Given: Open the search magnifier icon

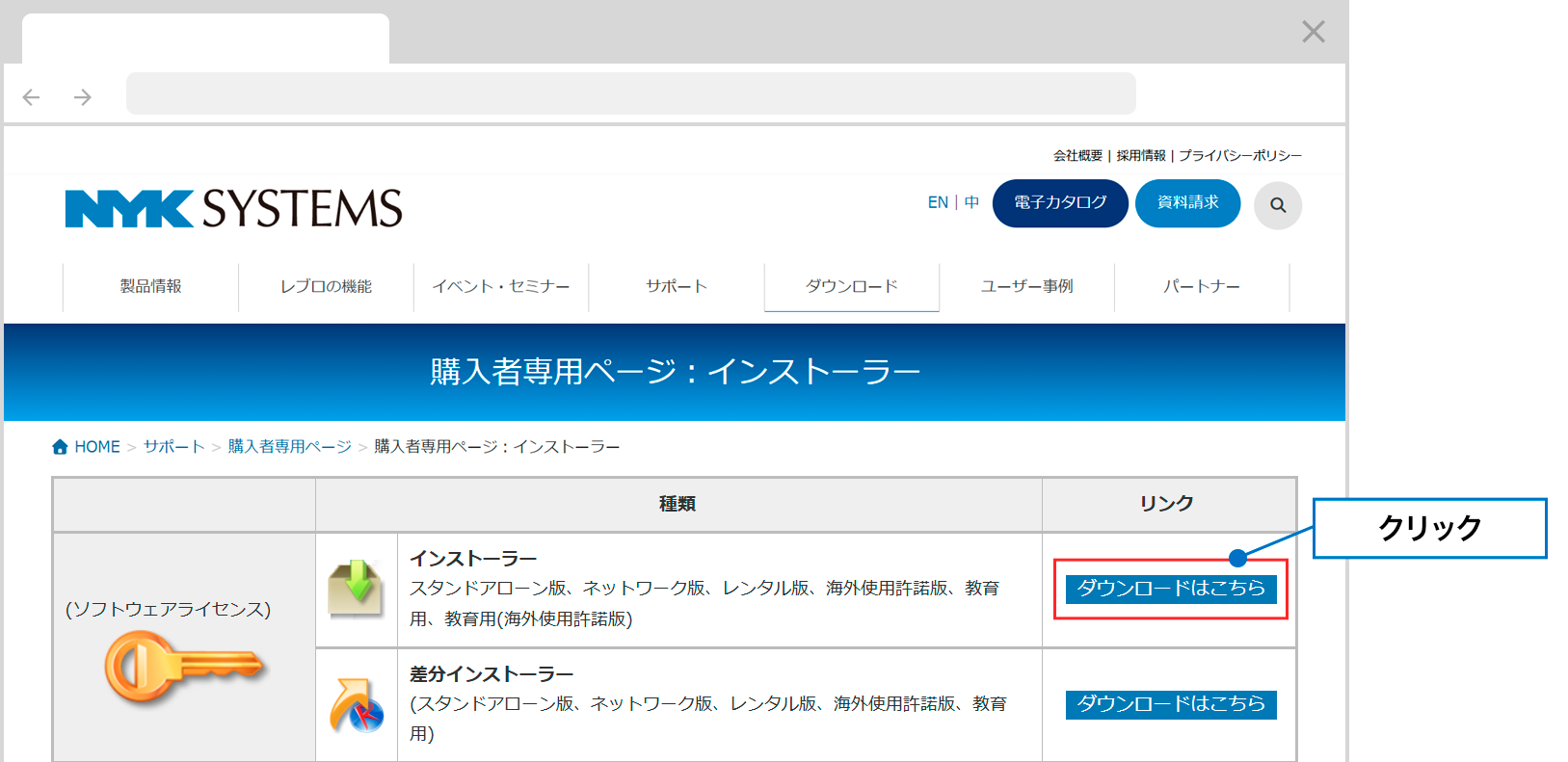Looking at the screenshot, I should click(1278, 205).
